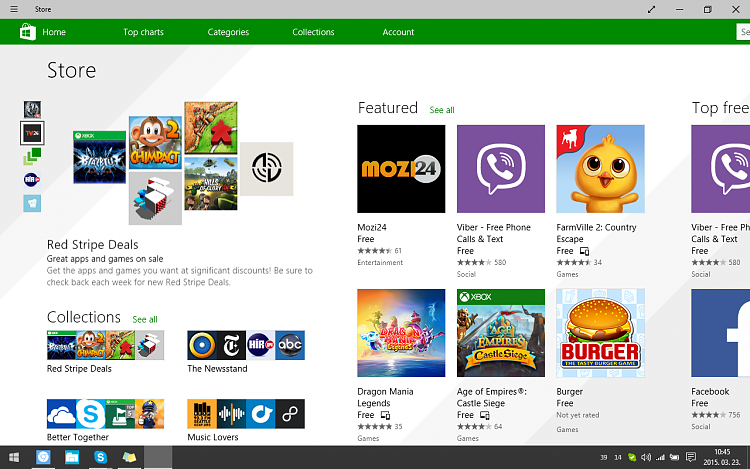Open the Facebook app tile
750x469 pixels.
tap(720, 333)
